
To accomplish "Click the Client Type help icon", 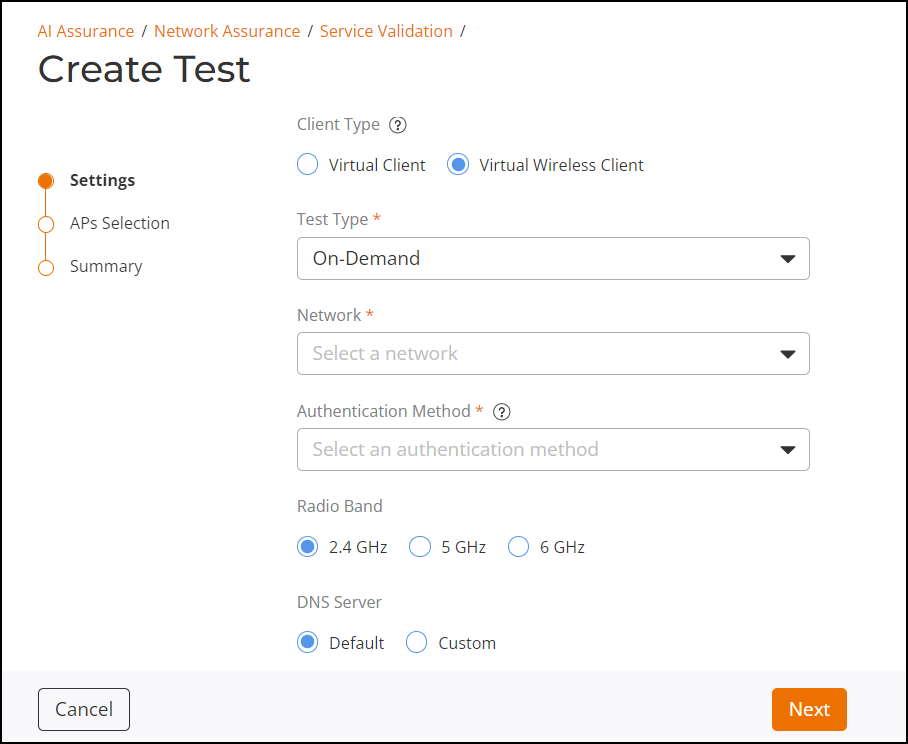I will coord(398,125).
